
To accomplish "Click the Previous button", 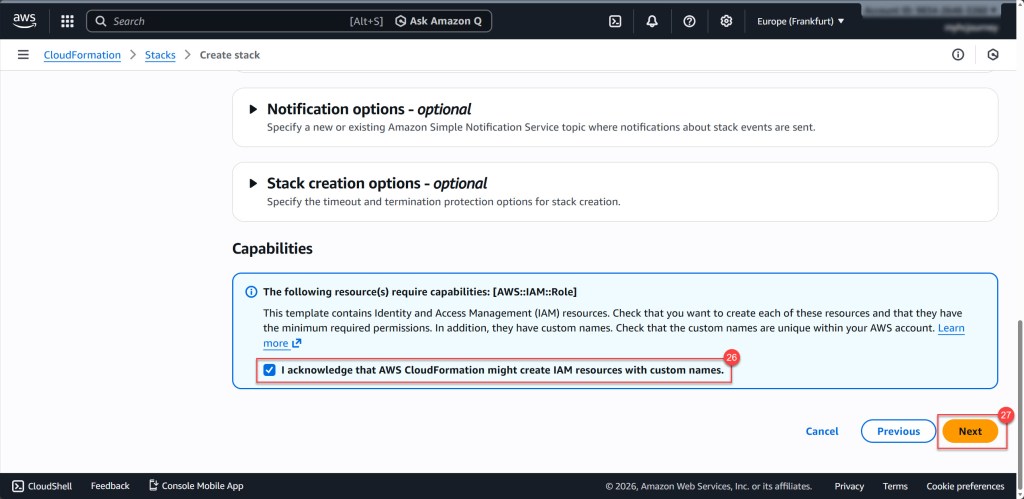I will tap(898, 431).
